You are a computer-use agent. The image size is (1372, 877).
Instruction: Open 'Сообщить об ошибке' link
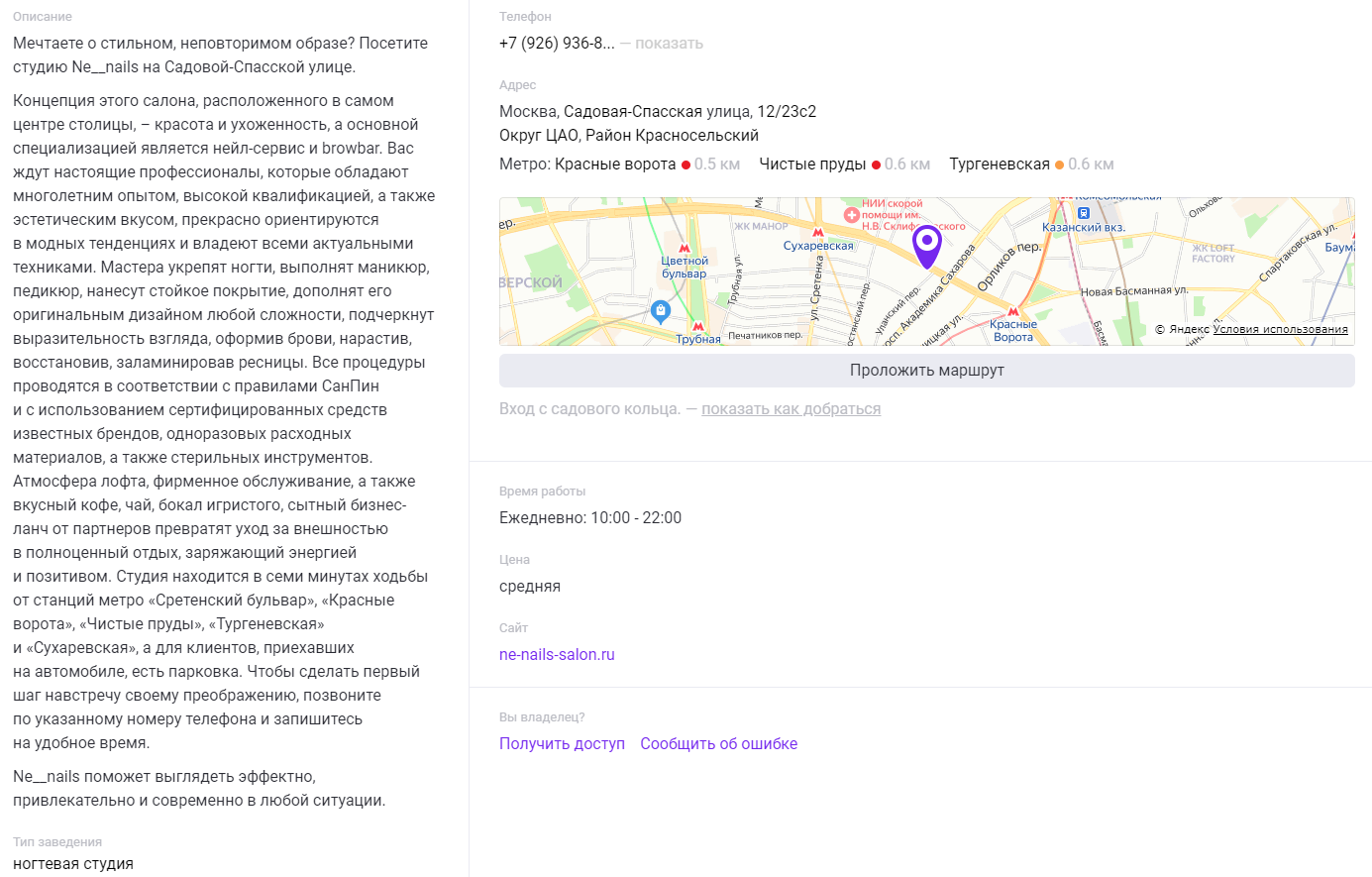coord(718,744)
